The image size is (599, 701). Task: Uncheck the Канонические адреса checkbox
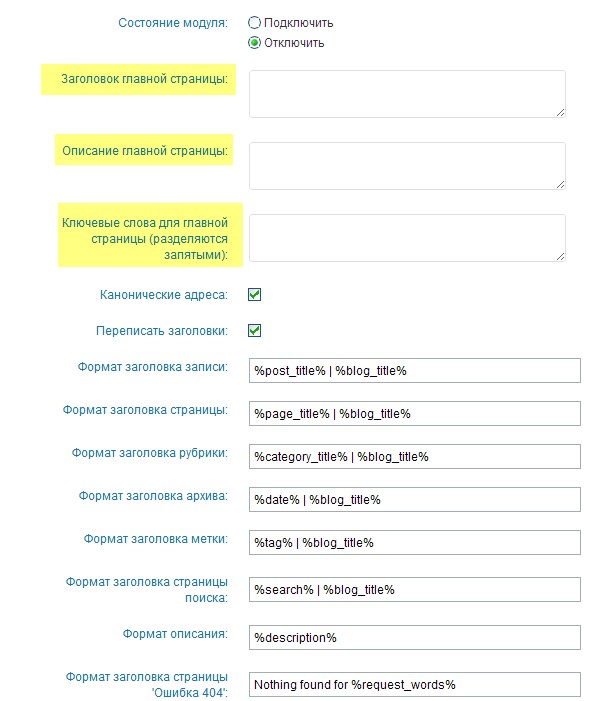point(254,295)
